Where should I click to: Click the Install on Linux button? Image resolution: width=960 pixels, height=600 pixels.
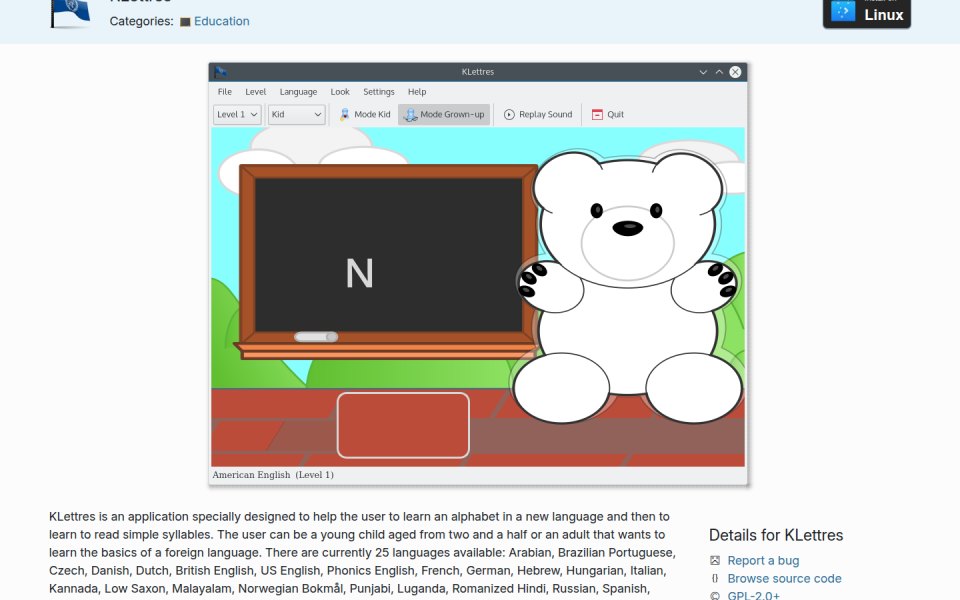pyautogui.click(x=866, y=13)
